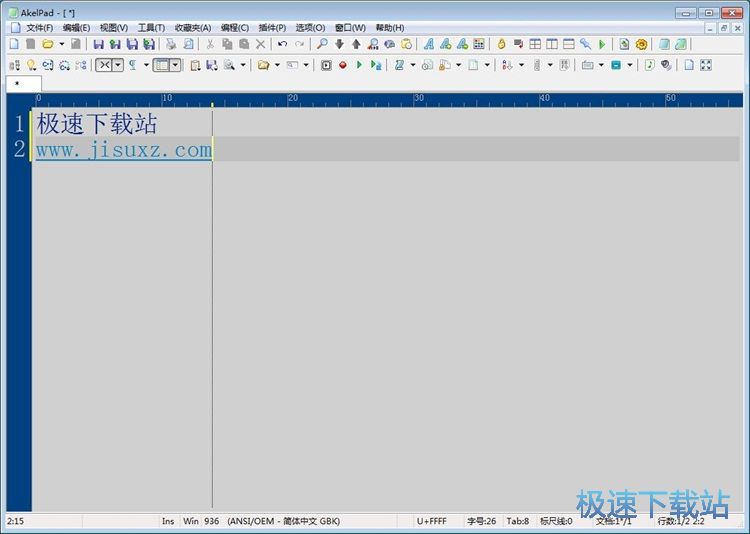Click the full screen icon
Image resolution: width=750 pixels, height=534 pixels.
(706, 65)
